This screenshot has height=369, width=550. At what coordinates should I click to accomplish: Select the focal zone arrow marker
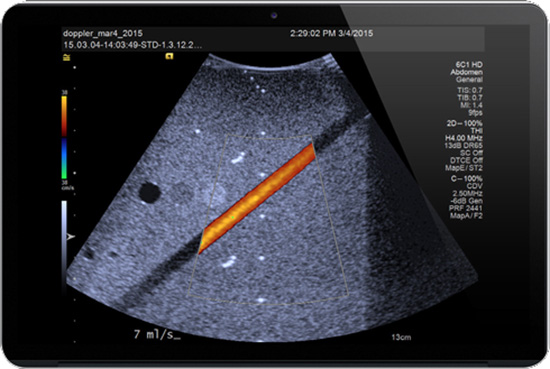[x=71, y=237]
